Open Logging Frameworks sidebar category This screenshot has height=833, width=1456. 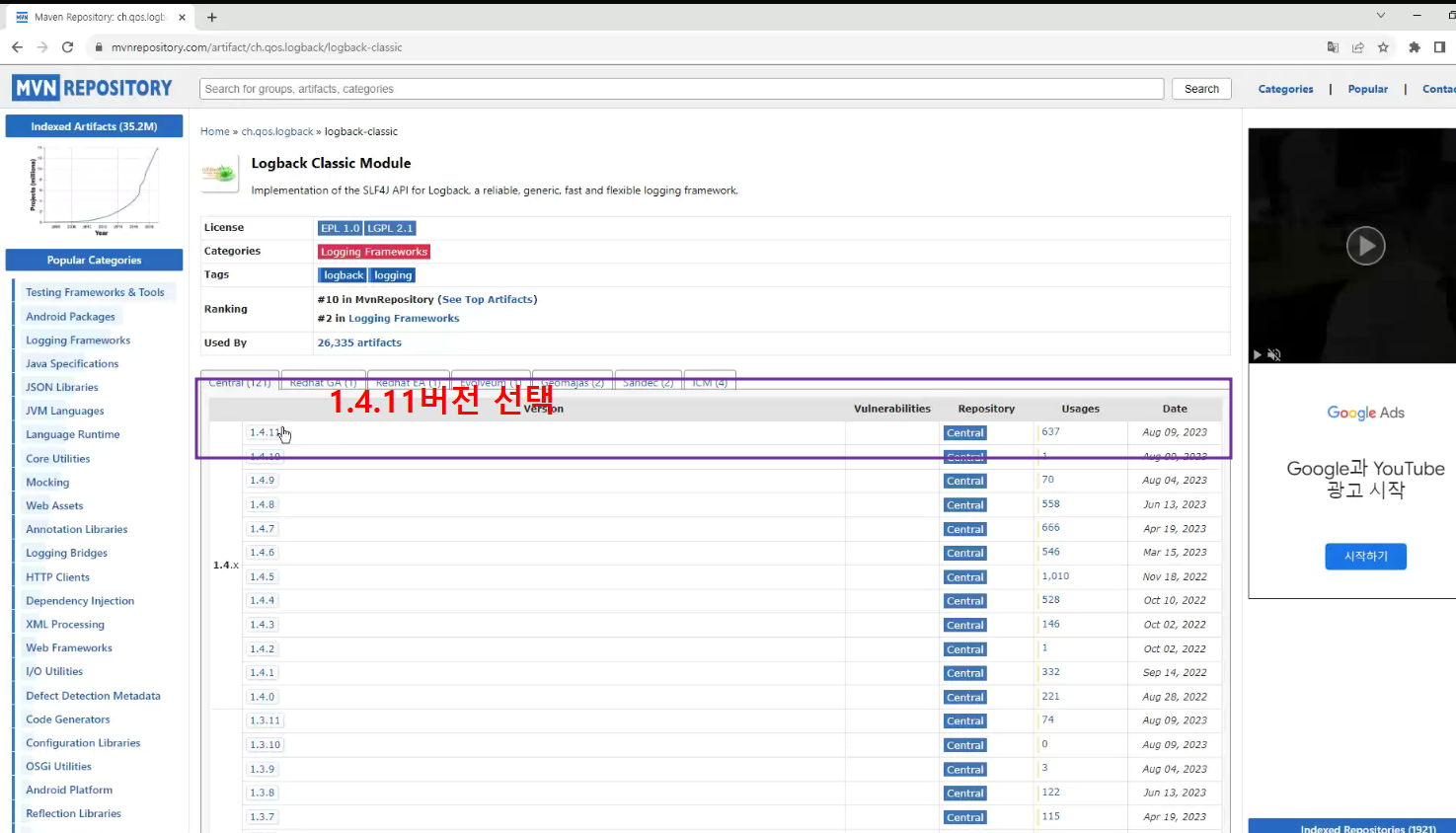[x=78, y=341]
